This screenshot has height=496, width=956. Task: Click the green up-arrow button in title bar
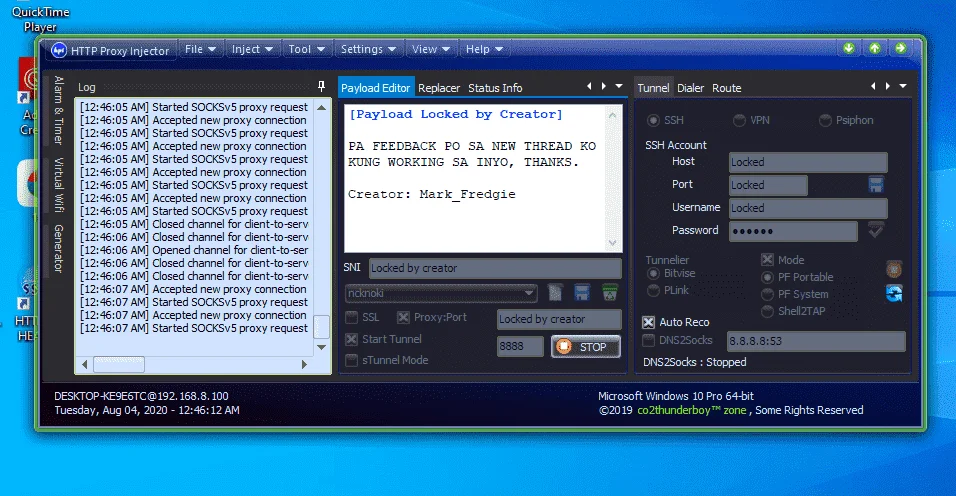[x=875, y=48]
